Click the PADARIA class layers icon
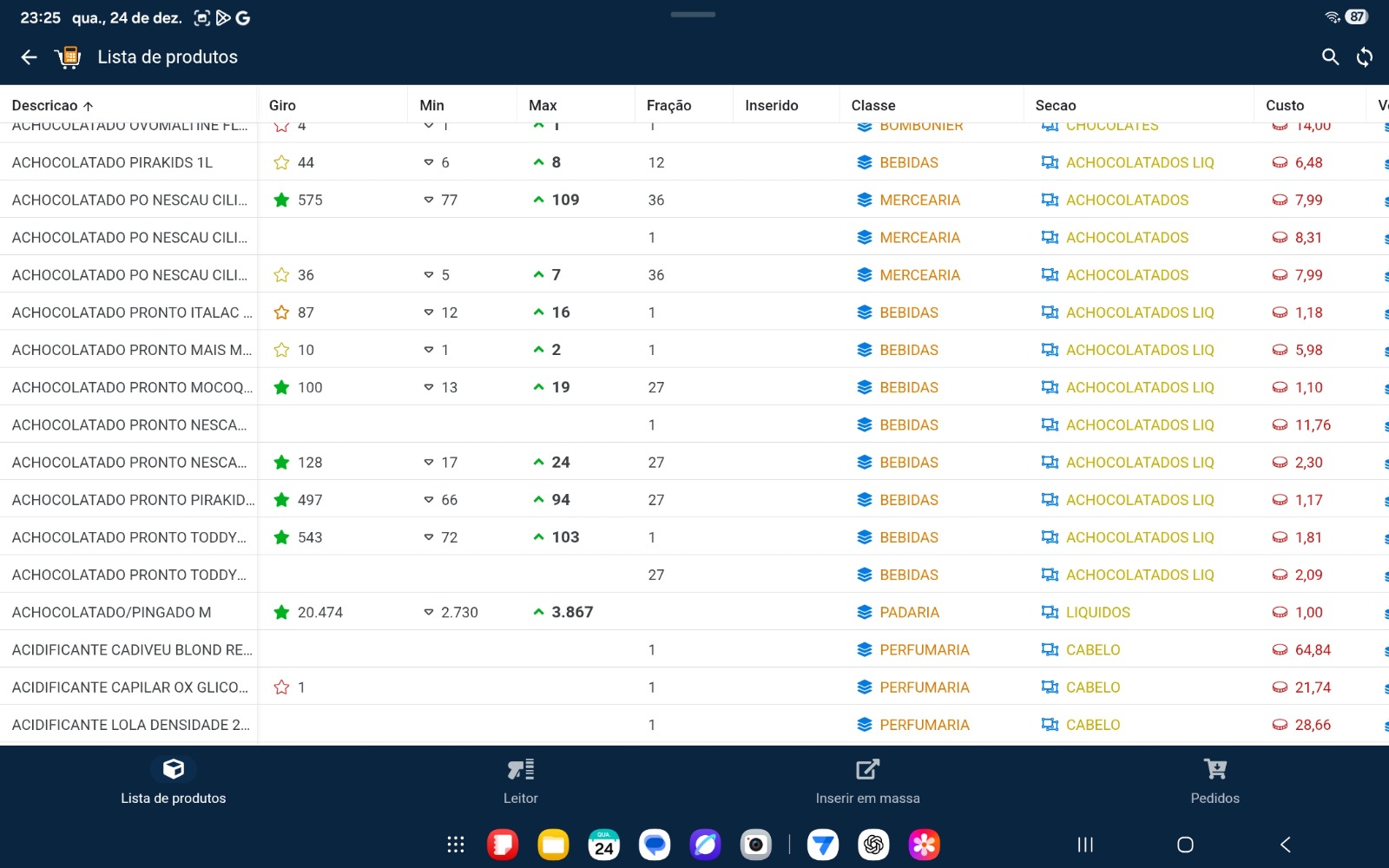The image size is (1389, 868). pyautogui.click(x=864, y=613)
